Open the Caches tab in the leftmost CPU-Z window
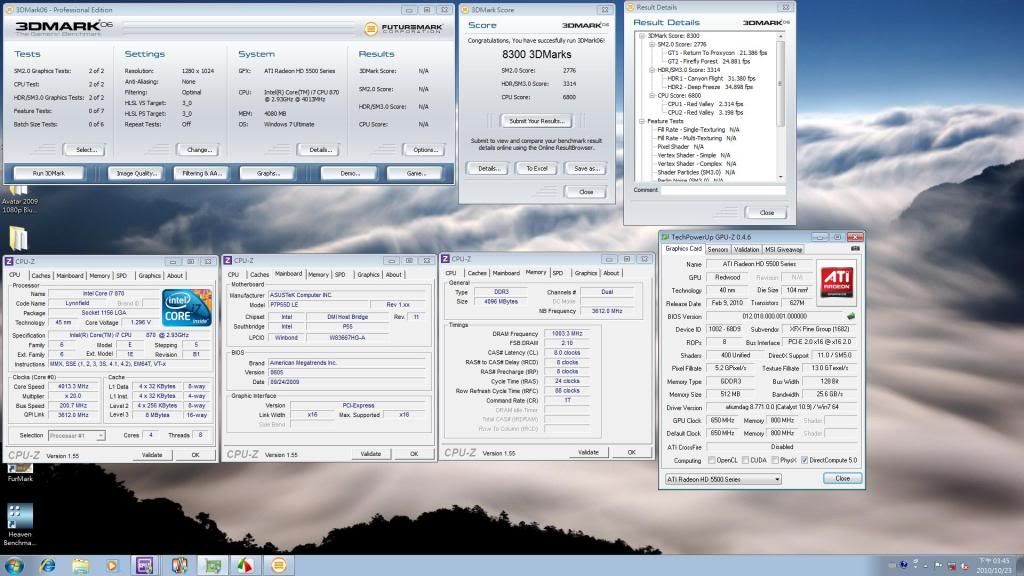The image size is (1024, 576). click(41, 275)
